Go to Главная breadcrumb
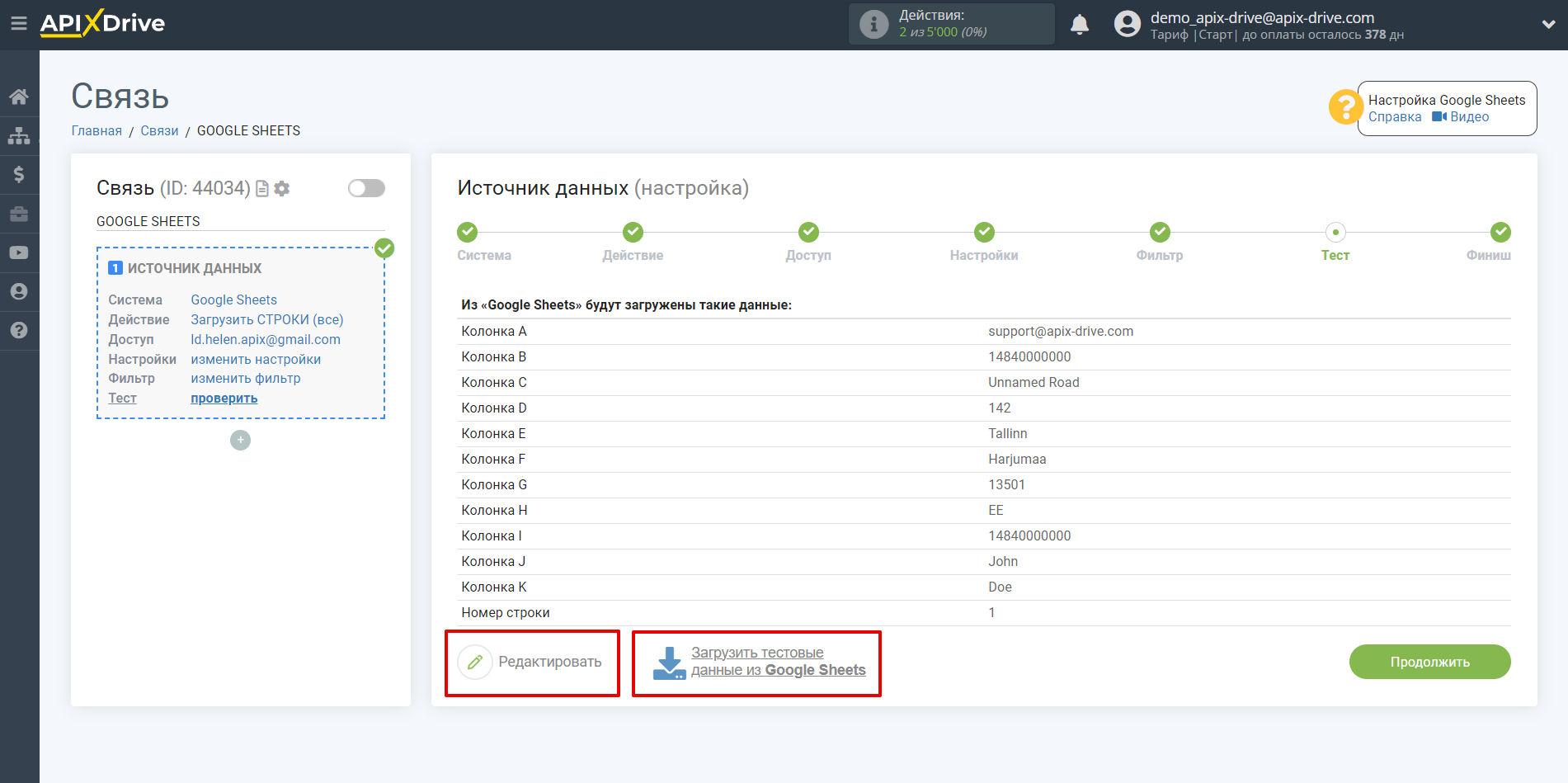The image size is (1568, 783). pos(97,130)
